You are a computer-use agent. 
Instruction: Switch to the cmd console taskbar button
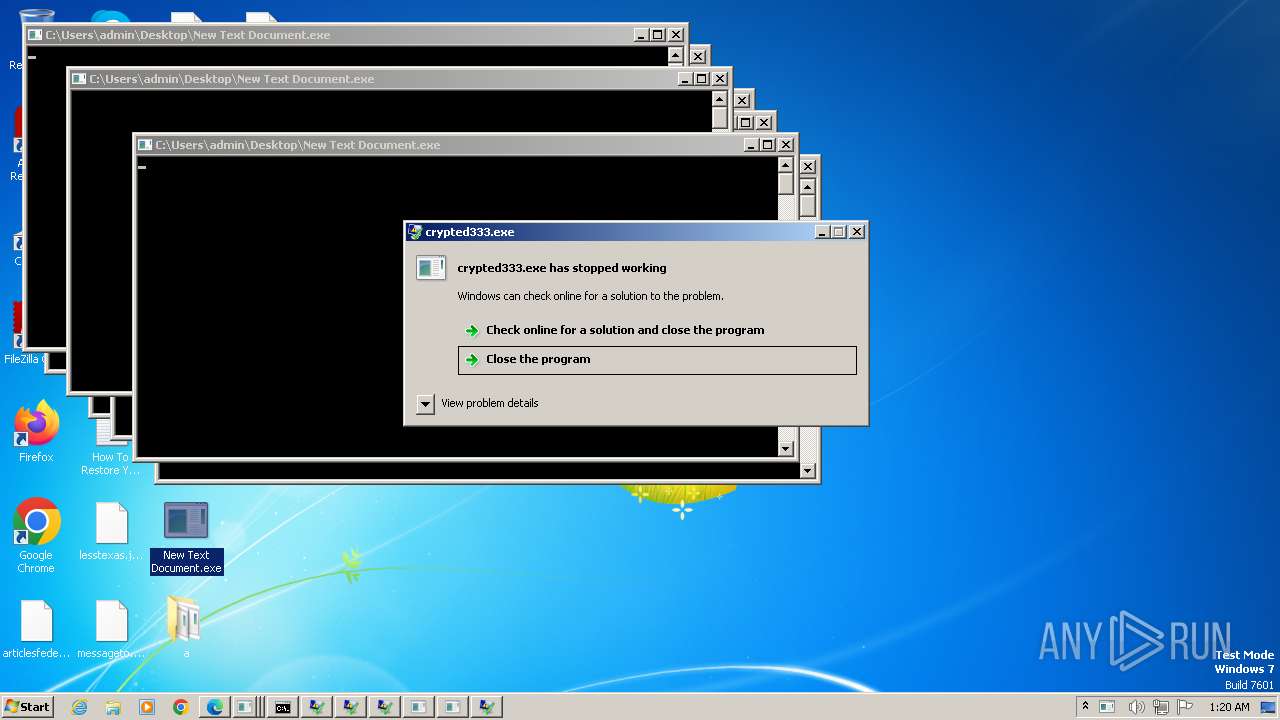point(283,707)
